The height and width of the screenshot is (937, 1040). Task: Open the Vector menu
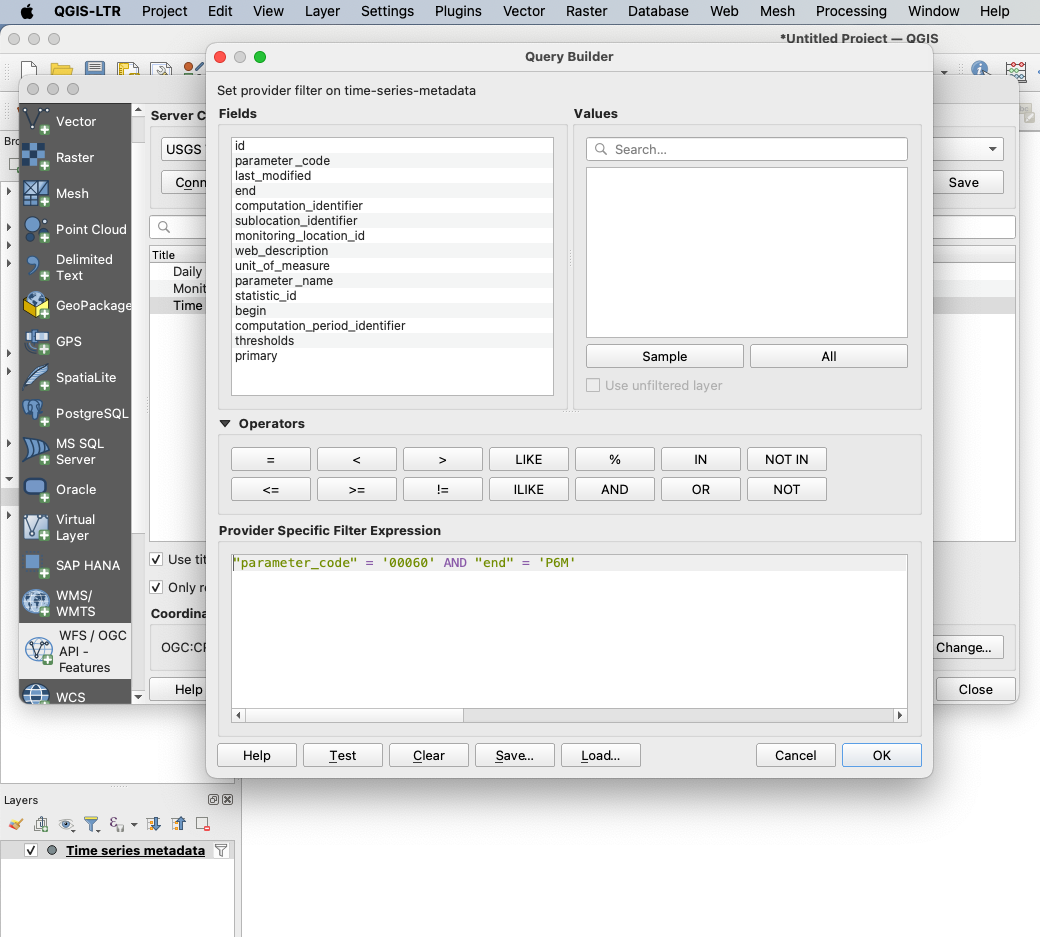[524, 11]
